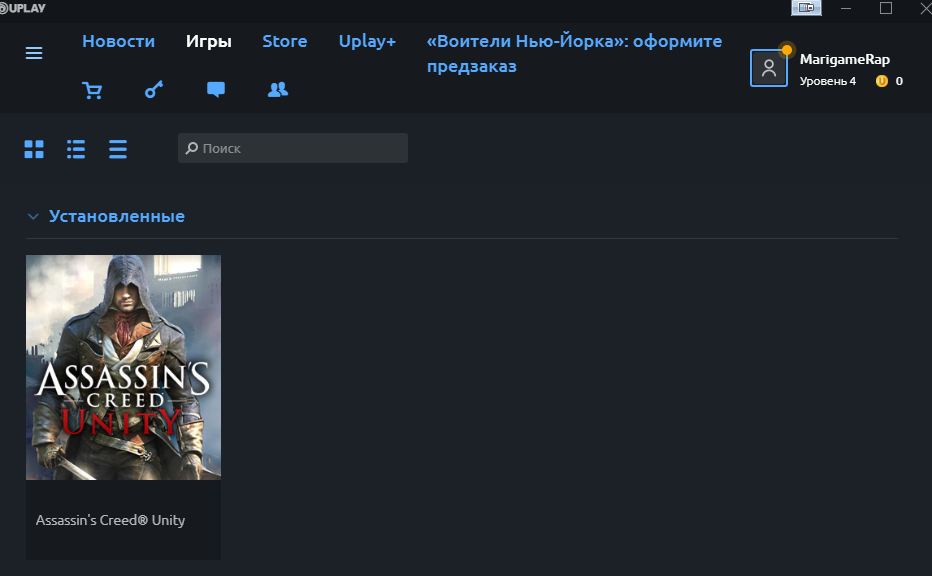The width and height of the screenshot is (932, 576).
Task: Open the shopping cart
Action: click(92, 90)
